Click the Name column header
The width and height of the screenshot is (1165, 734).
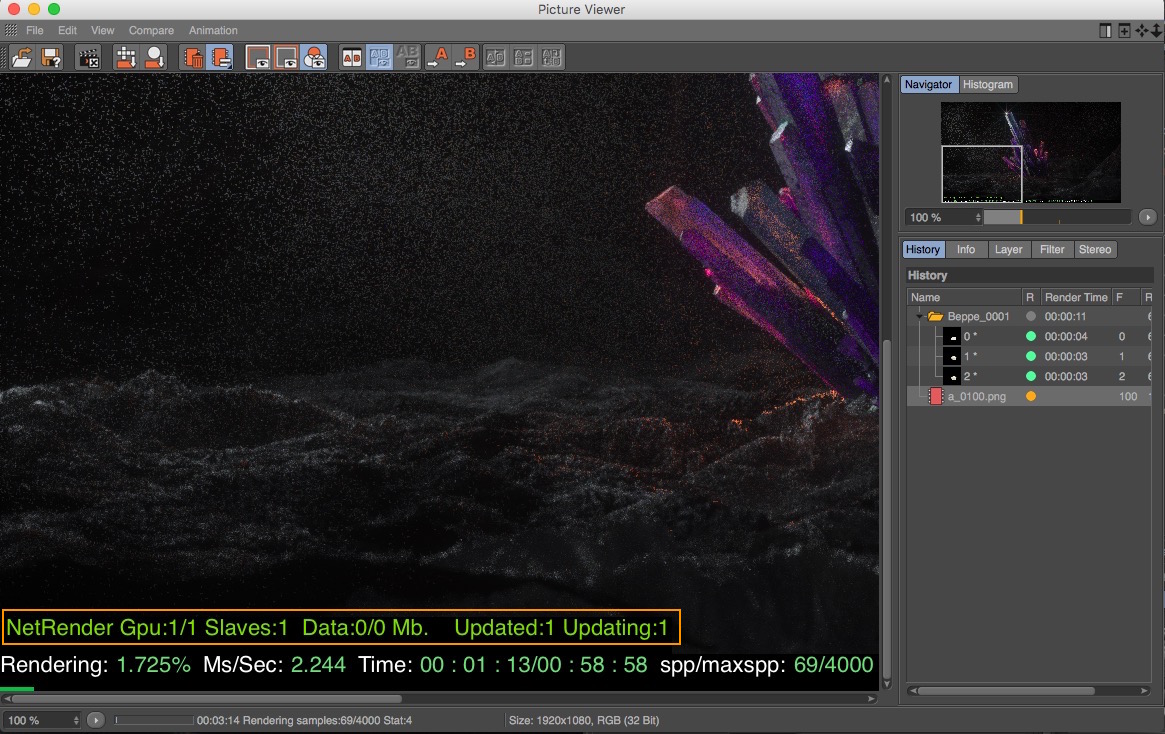(964, 297)
